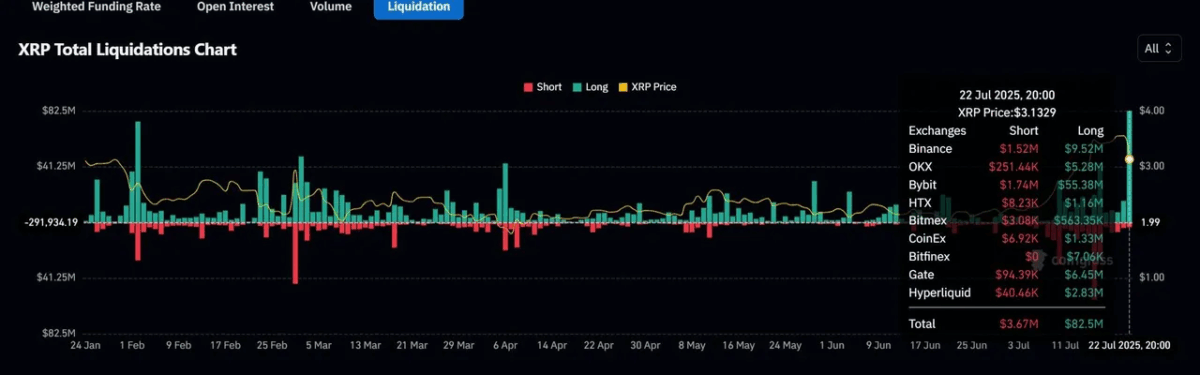Viewport: 1200px width, 375px height.
Task: Click the CoinEx long value $1.33M
Action: (1085, 239)
